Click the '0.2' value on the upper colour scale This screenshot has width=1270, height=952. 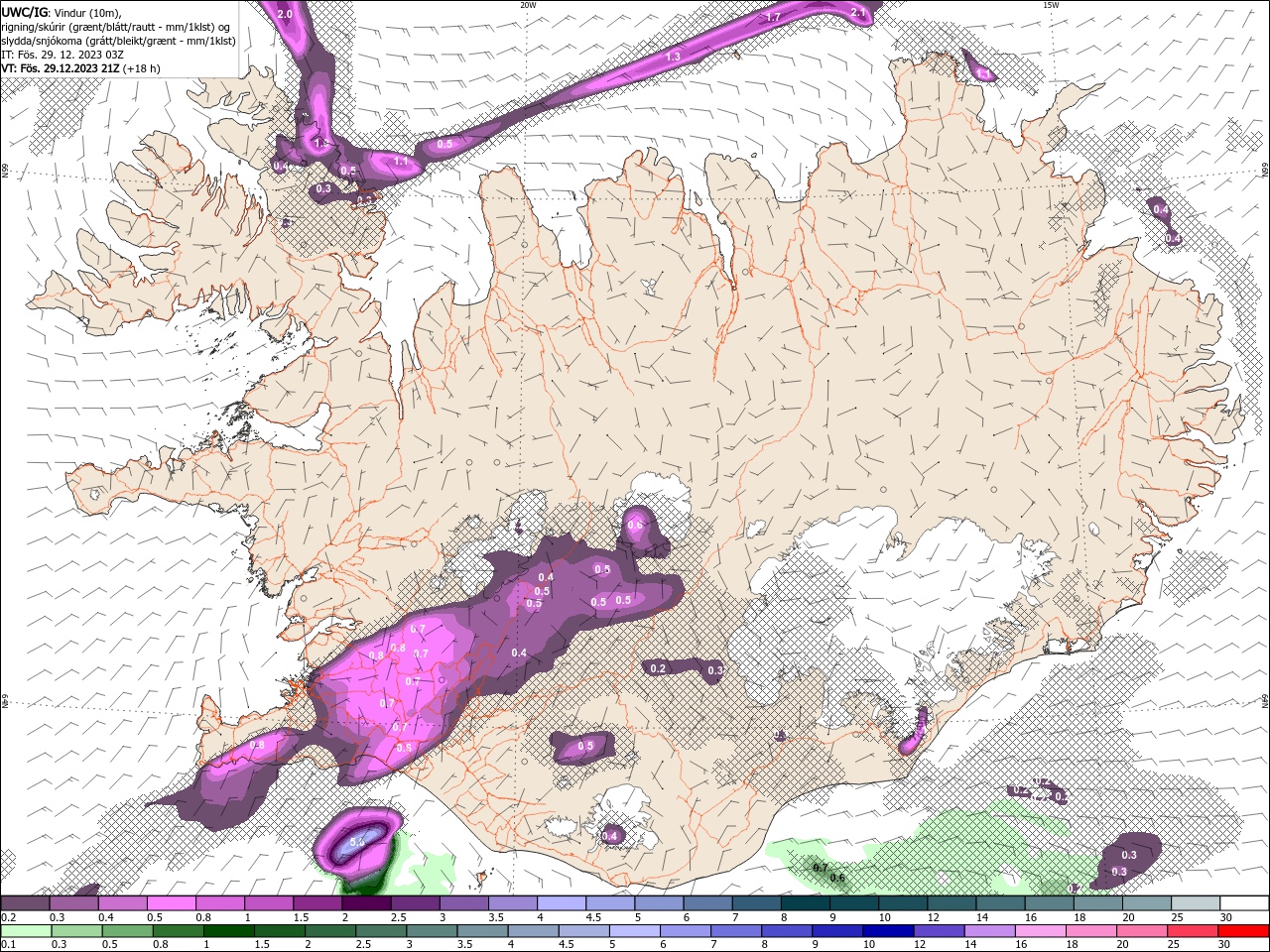click(x=8, y=917)
